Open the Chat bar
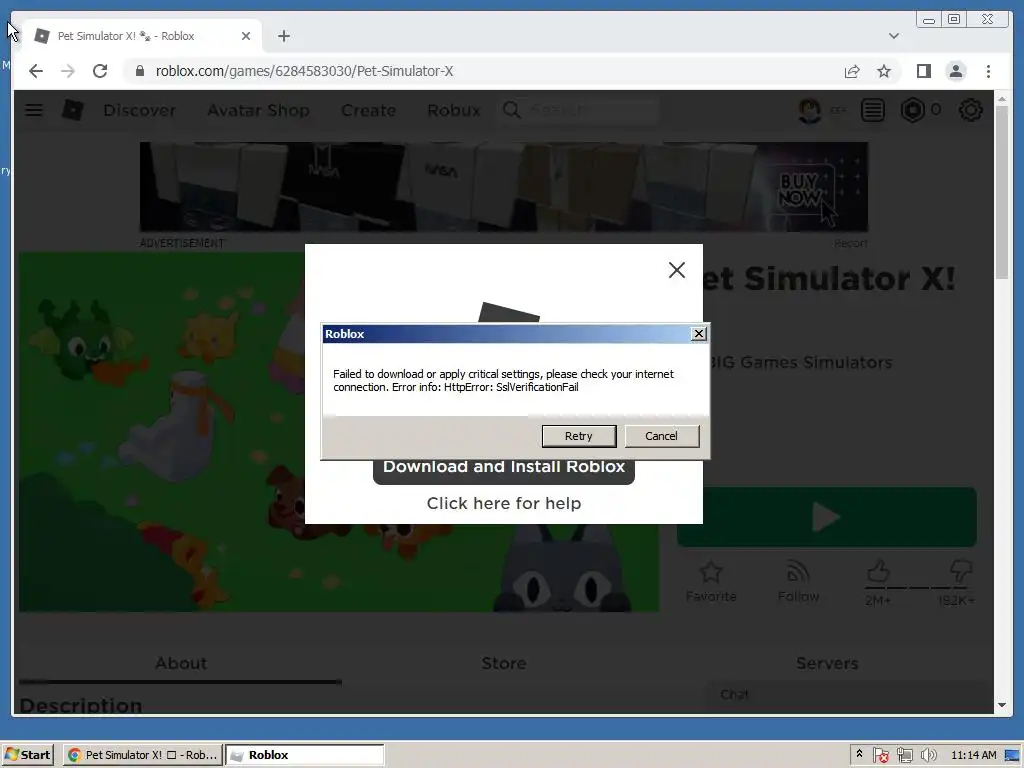Viewport: 1024px width, 768px height. pos(848,695)
